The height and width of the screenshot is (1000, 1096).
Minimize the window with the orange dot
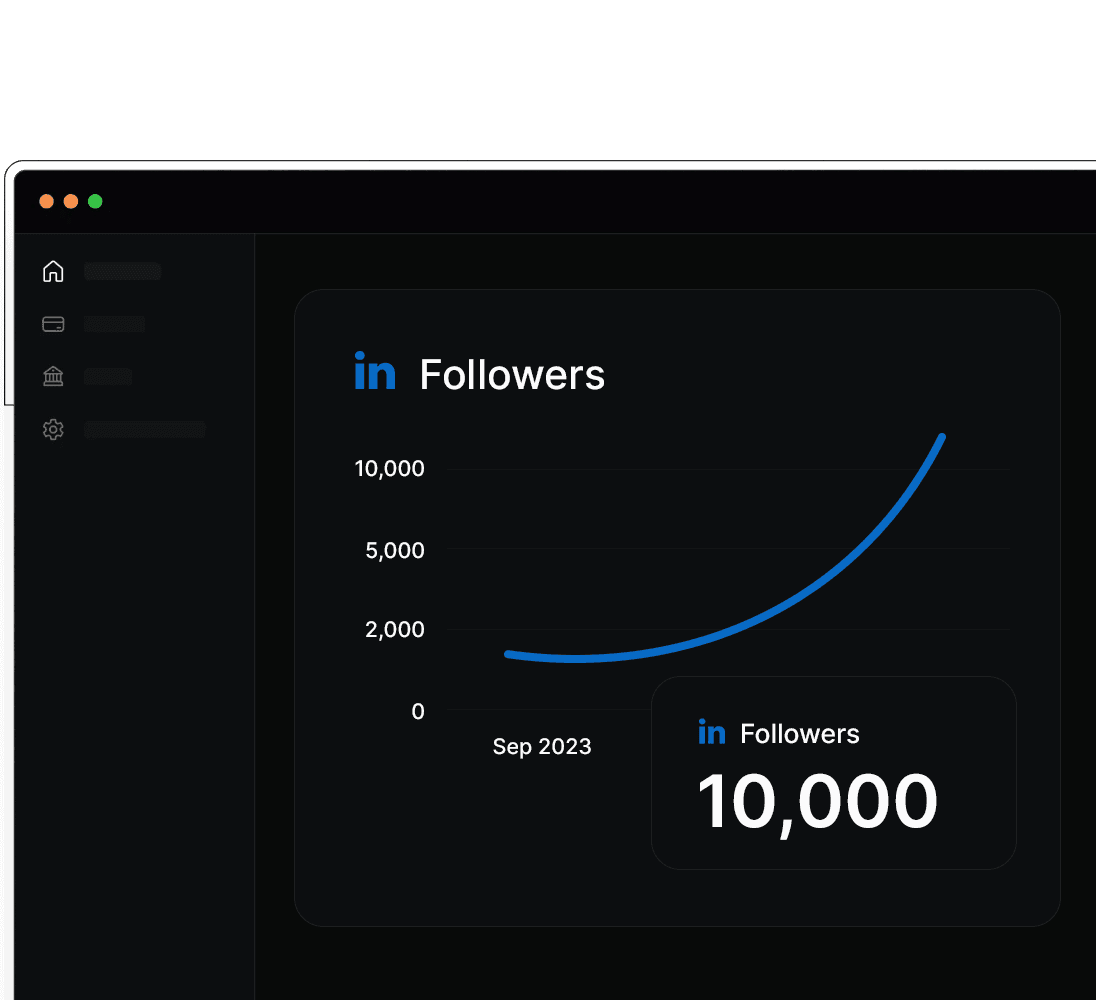click(x=71, y=201)
